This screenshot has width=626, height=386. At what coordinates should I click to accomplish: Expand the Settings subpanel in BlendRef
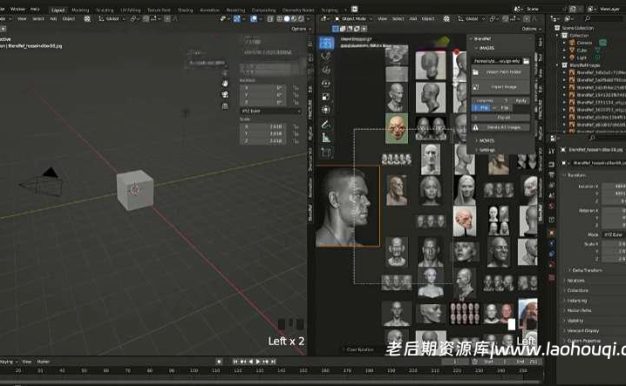point(486,150)
